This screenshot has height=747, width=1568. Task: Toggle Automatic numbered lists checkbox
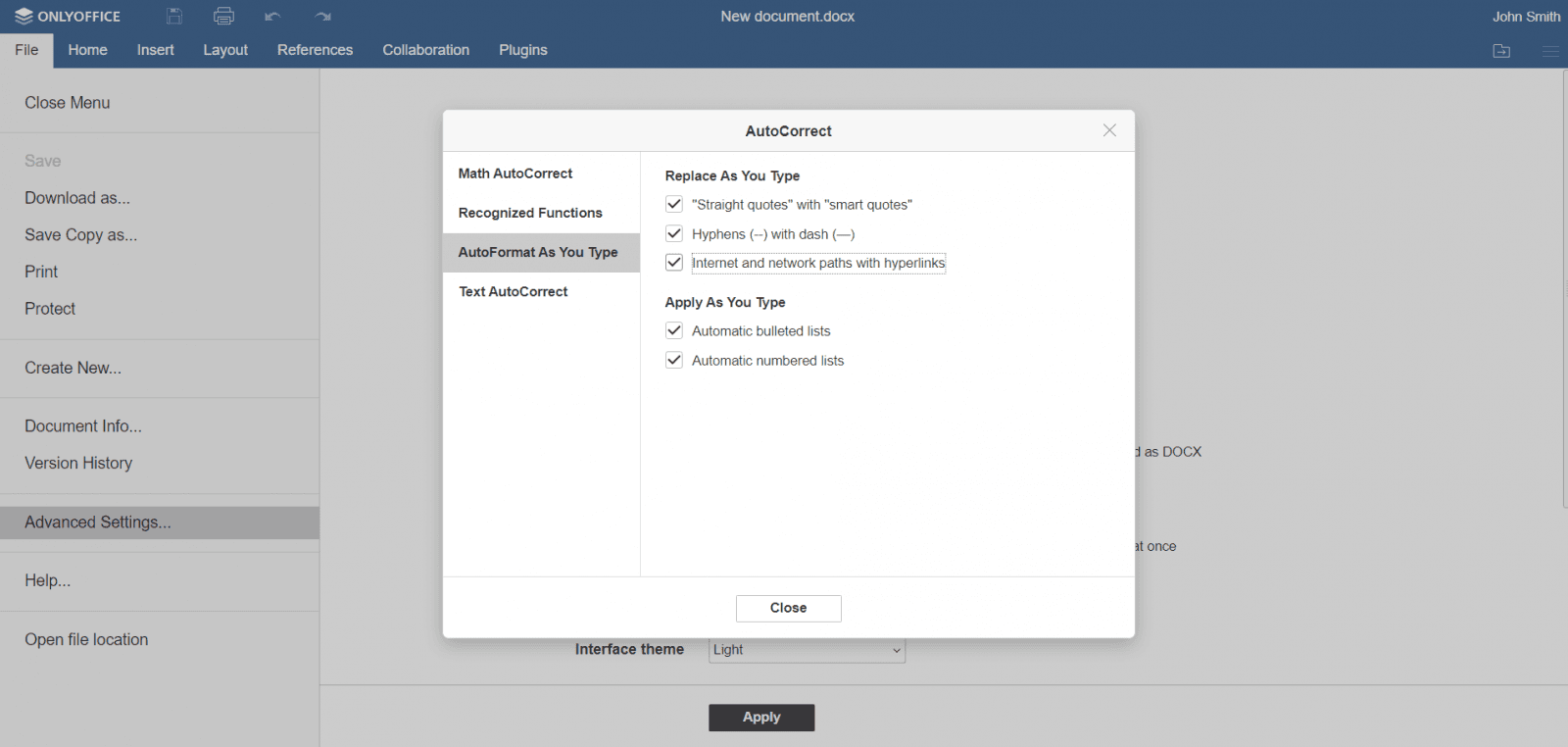coord(674,360)
